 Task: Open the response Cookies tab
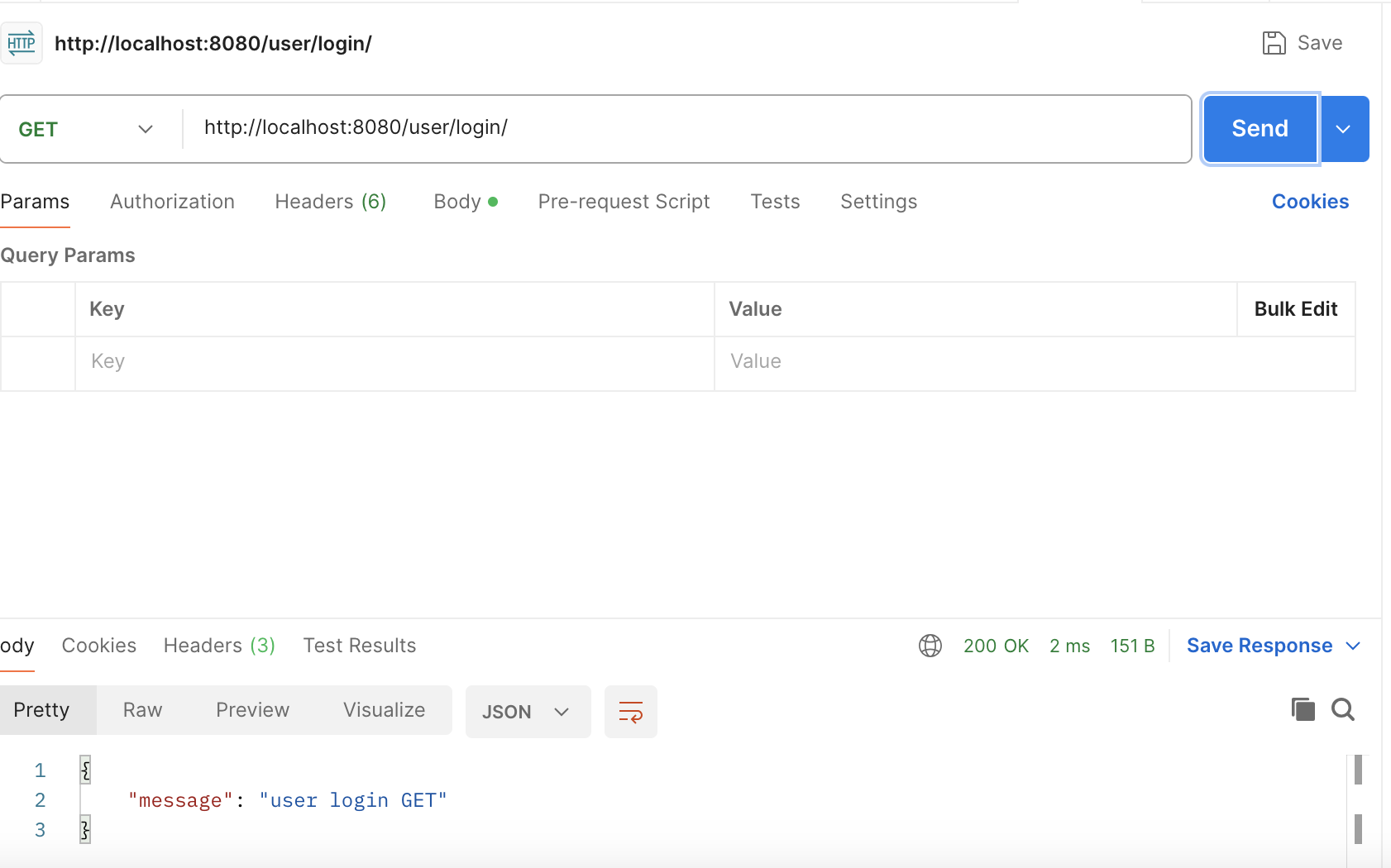[x=99, y=646]
